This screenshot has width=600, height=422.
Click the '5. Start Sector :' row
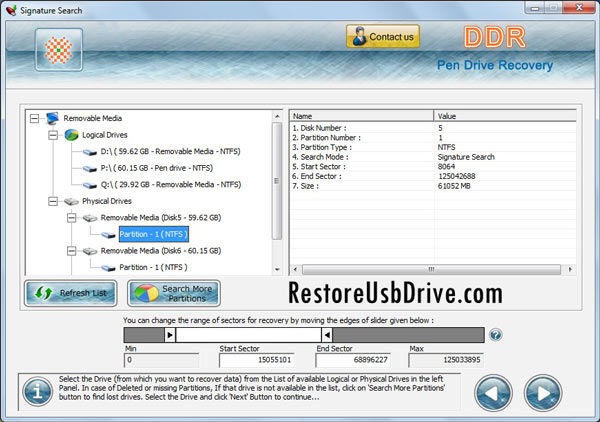[x=433, y=166]
